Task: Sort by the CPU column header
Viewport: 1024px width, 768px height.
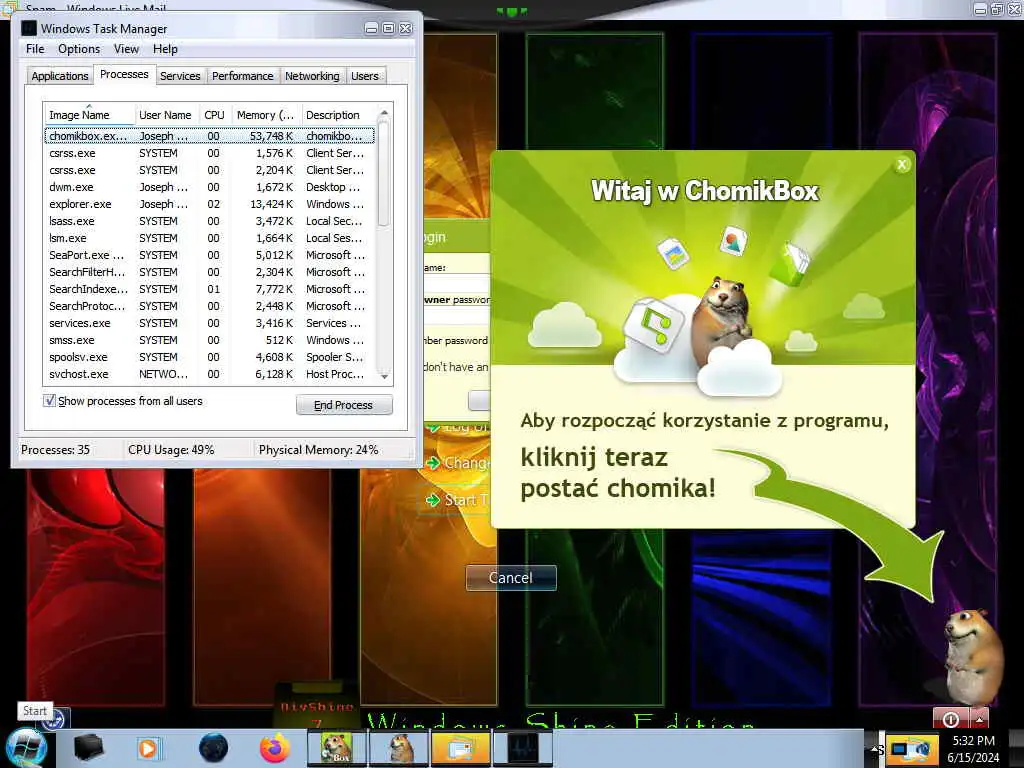Action: pyautogui.click(x=214, y=115)
